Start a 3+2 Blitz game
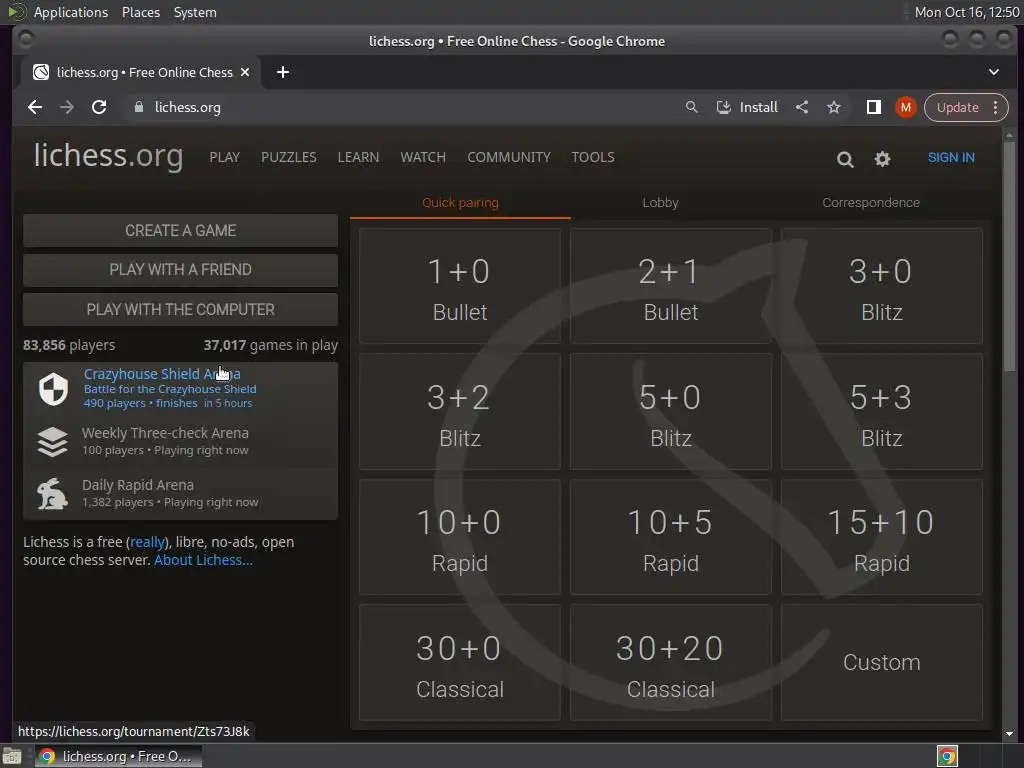The width and height of the screenshot is (1024, 768). click(x=460, y=411)
